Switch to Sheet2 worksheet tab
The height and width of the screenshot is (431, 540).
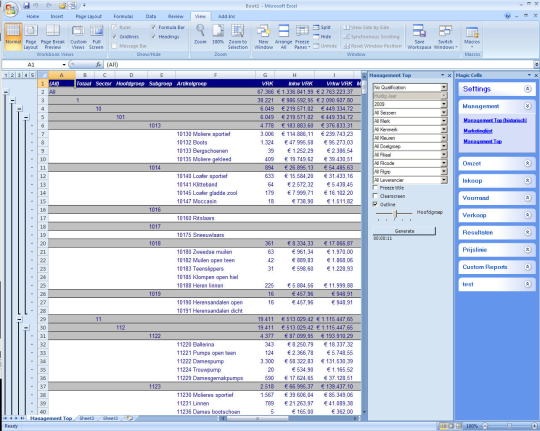click(x=87, y=418)
